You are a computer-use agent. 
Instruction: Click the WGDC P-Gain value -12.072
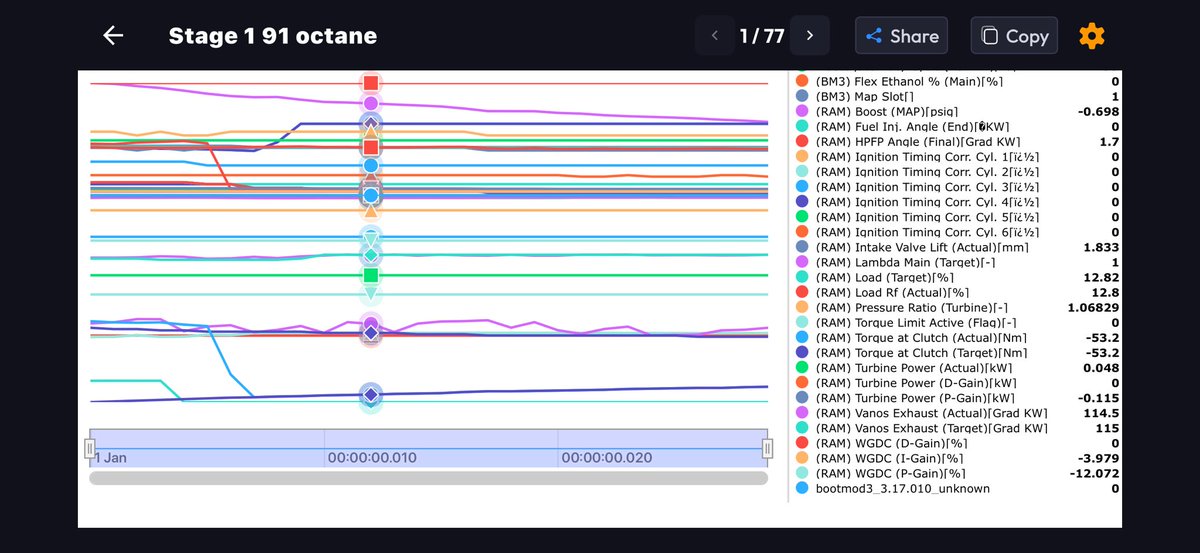point(1095,473)
